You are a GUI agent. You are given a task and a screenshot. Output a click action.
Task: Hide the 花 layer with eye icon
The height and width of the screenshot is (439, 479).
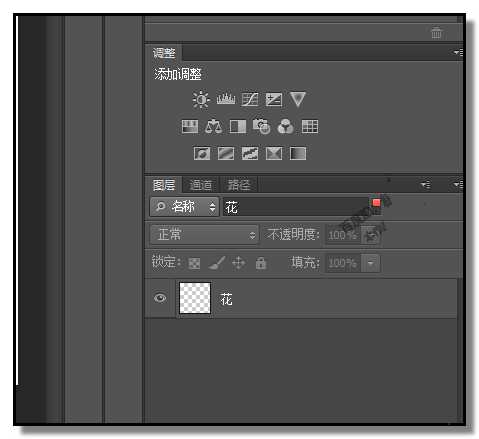pos(160,297)
